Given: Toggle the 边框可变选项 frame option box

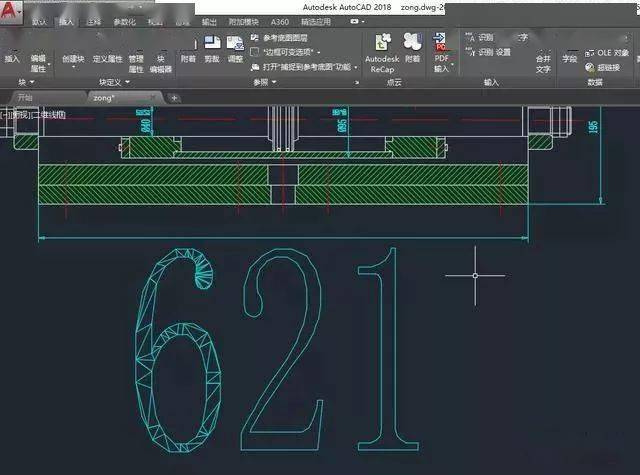Looking at the screenshot, I should tap(255, 52).
